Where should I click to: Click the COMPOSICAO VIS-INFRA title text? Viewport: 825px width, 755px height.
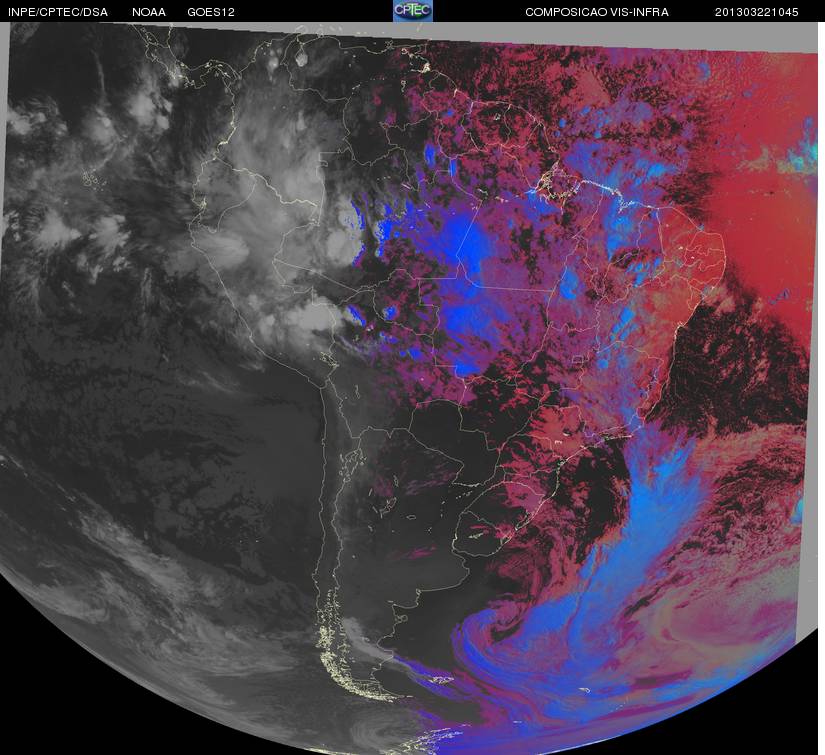tap(597, 12)
